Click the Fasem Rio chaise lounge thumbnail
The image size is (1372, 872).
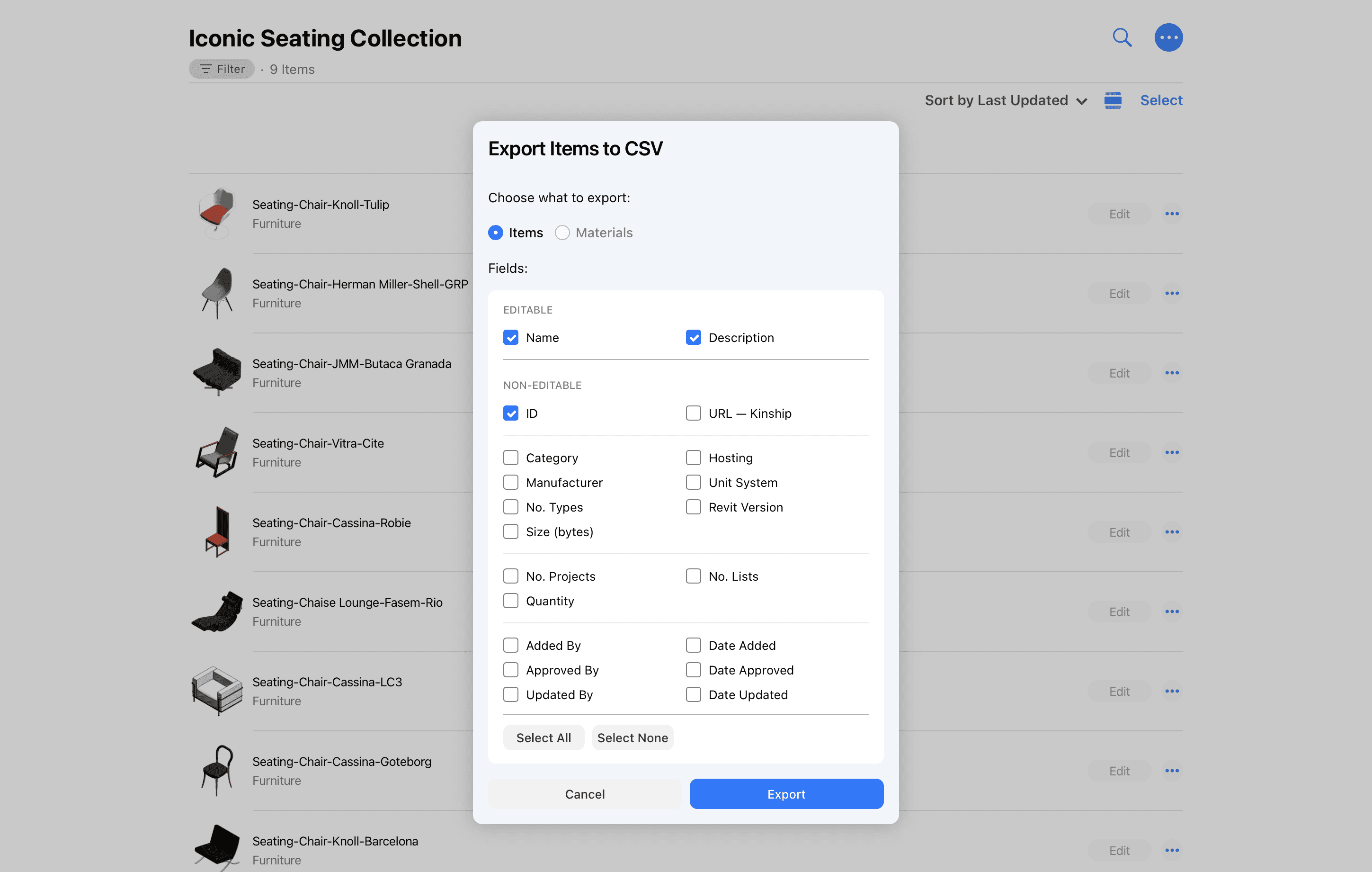[216, 611]
